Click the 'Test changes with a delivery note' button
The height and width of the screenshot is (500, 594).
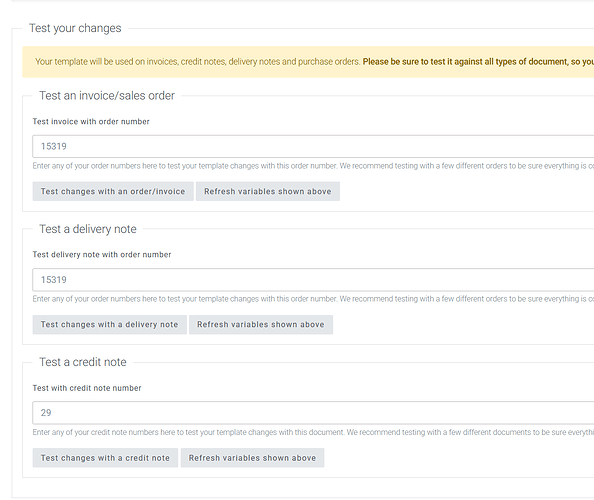tap(109, 325)
